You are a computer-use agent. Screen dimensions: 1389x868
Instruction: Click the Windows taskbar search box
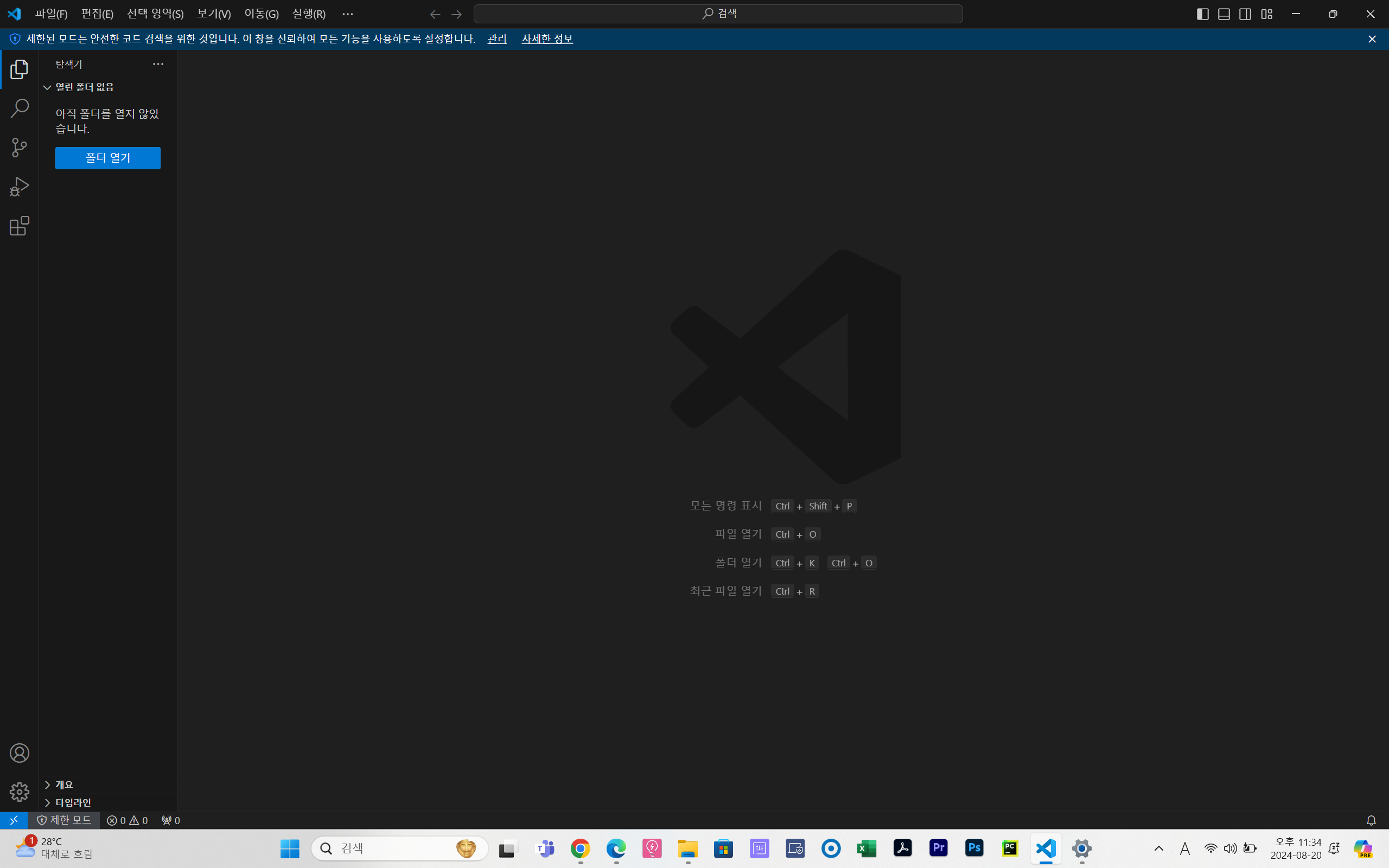[399, 848]
